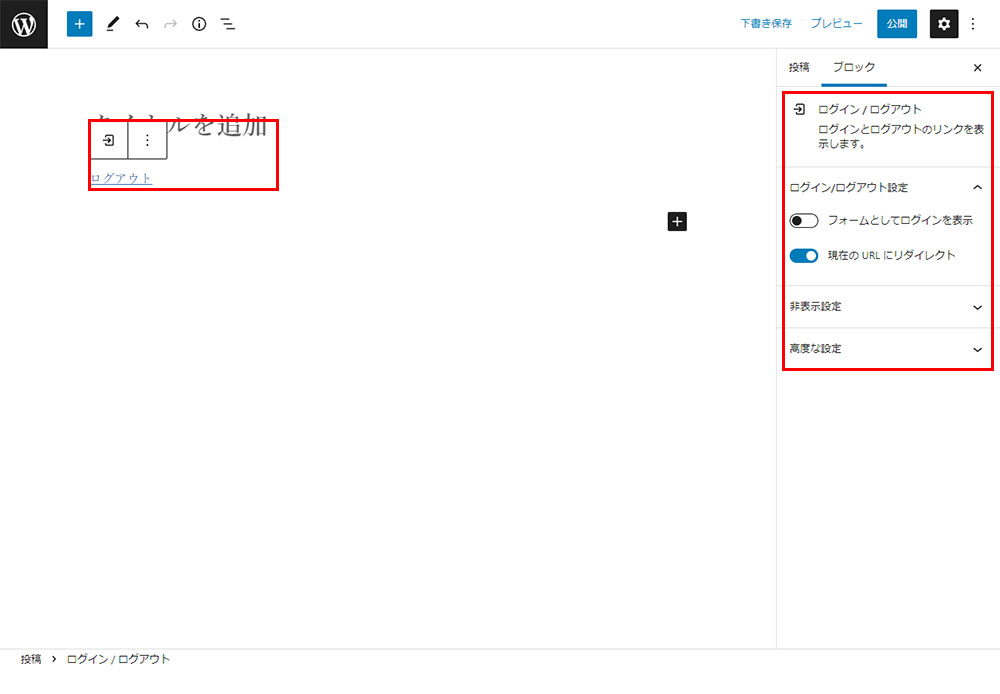
Task: Click the 下書き保存 link
Action: pyautogui.click(x=766, y=24)
